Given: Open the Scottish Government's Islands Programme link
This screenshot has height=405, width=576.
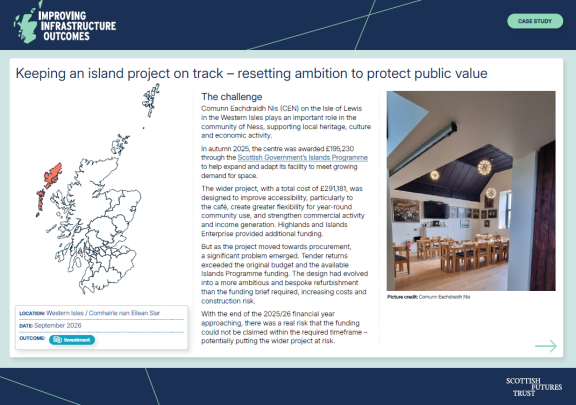Looking at the screenshot, I should [302, 158].
